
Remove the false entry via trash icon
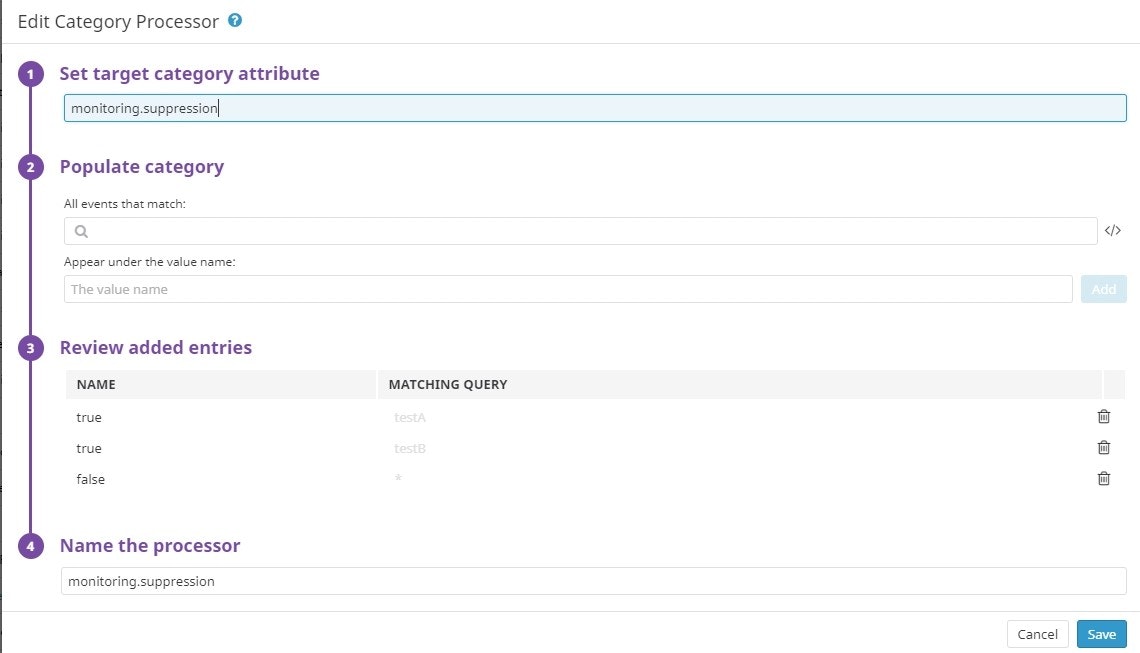coord(1104,478)
